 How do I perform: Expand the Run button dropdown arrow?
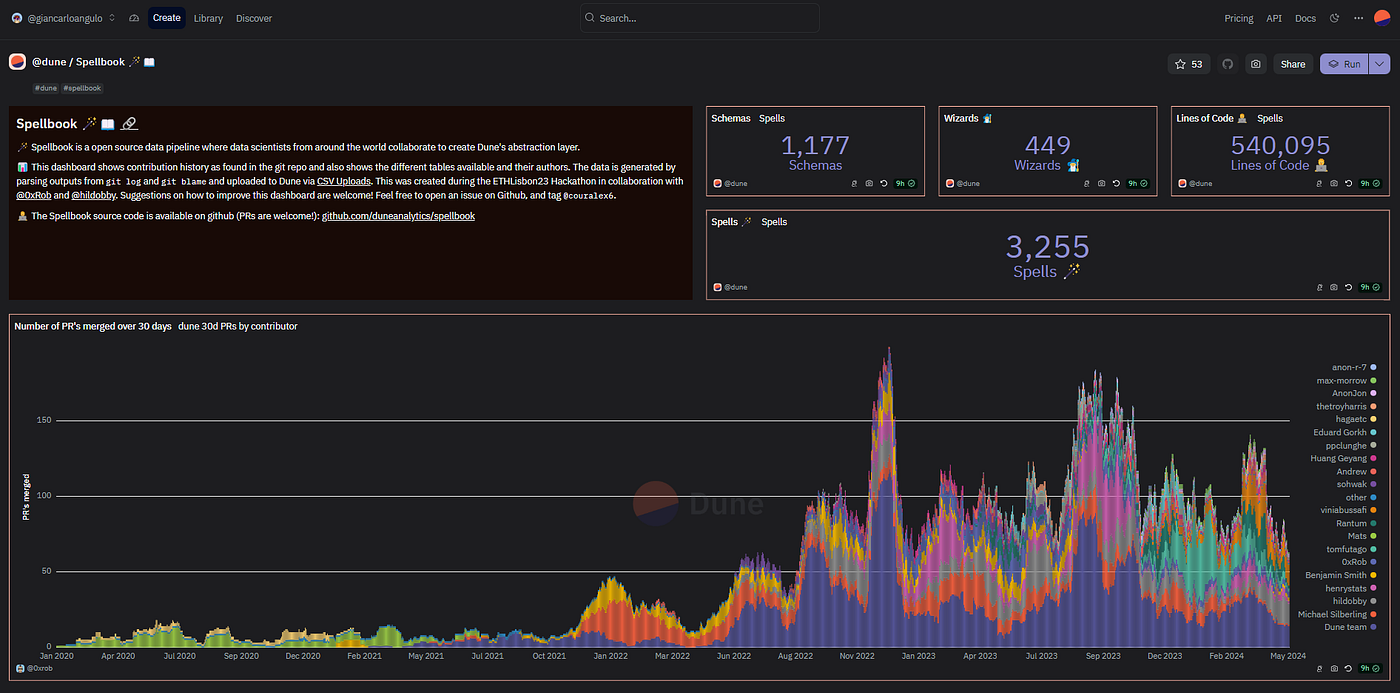click(1379, 64)
